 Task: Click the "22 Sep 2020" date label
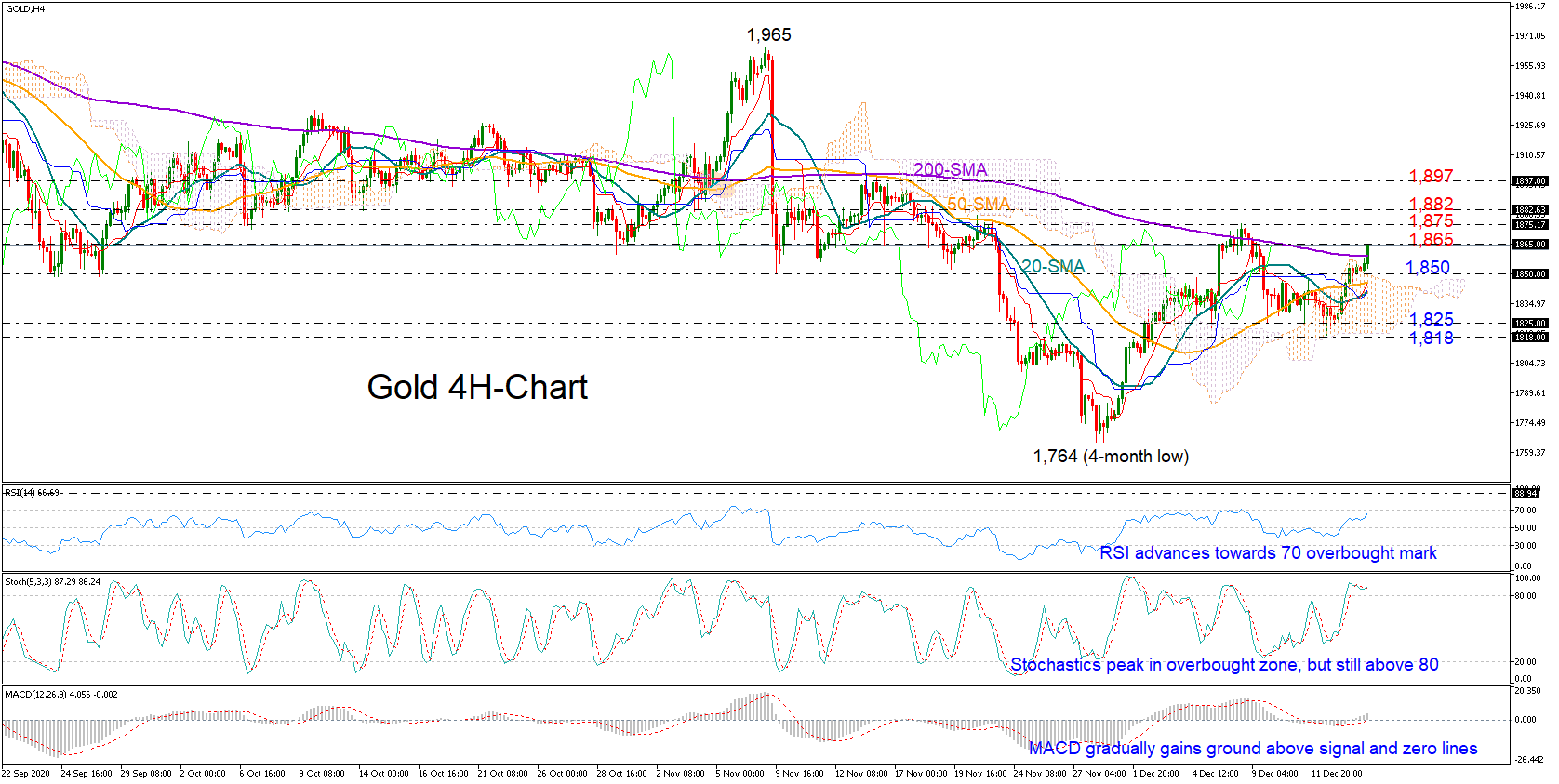[x=26, y=774]
